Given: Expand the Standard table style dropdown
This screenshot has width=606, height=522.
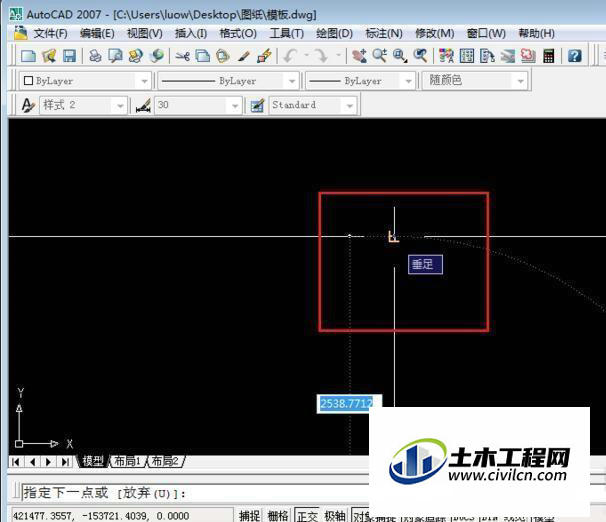Looking at the screenshot, I should [x=349, y=105].
